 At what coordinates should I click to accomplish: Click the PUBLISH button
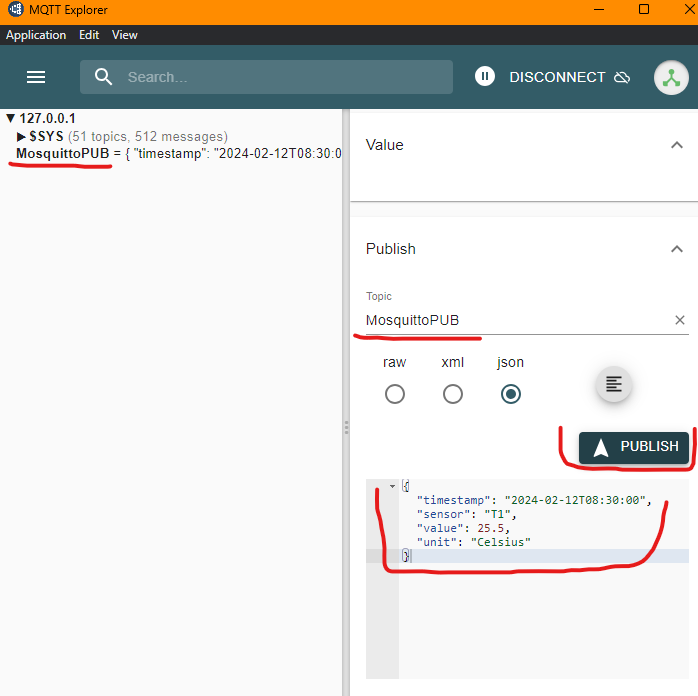click(x=633, y=447)
